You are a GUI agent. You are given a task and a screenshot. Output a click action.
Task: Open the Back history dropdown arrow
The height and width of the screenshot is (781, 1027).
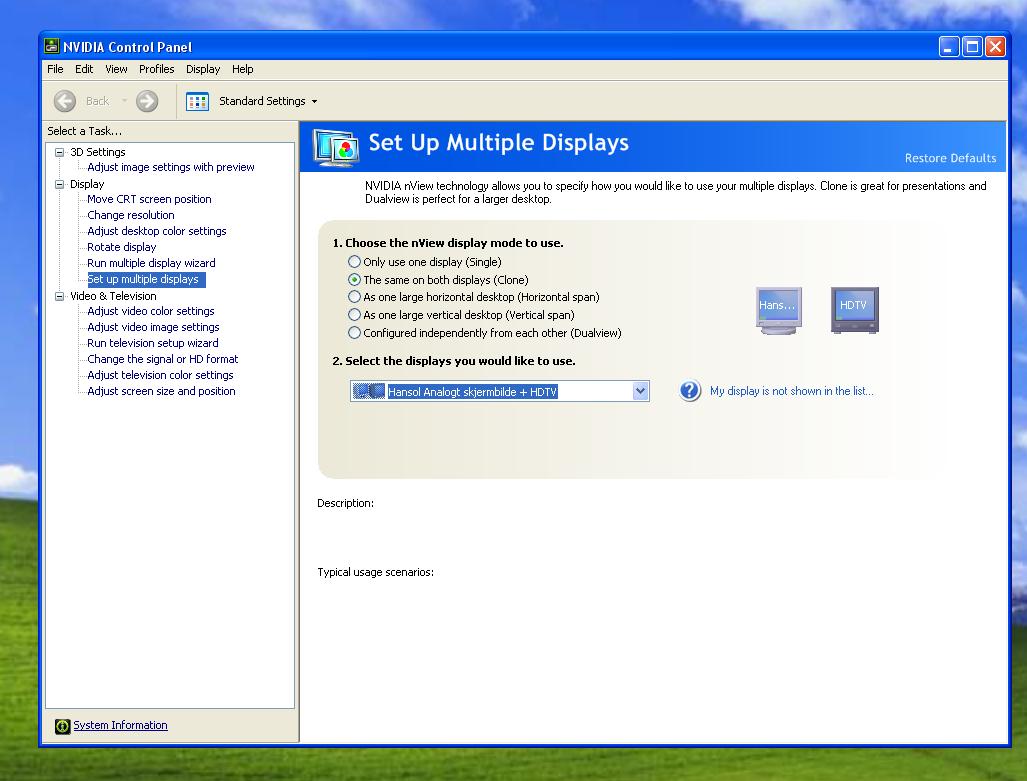(x=124, y=101)
